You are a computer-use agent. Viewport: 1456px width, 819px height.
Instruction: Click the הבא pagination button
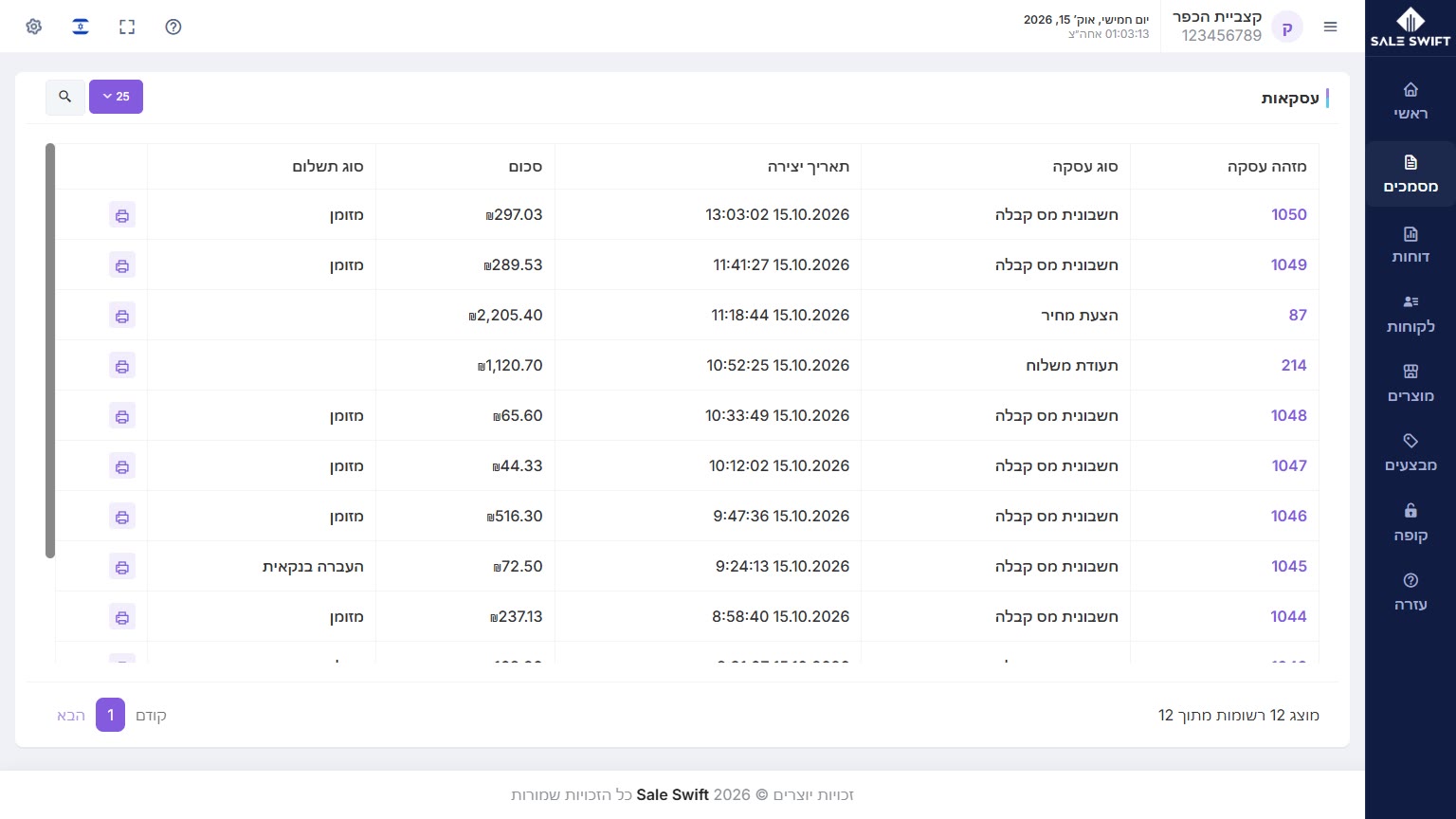71,715
